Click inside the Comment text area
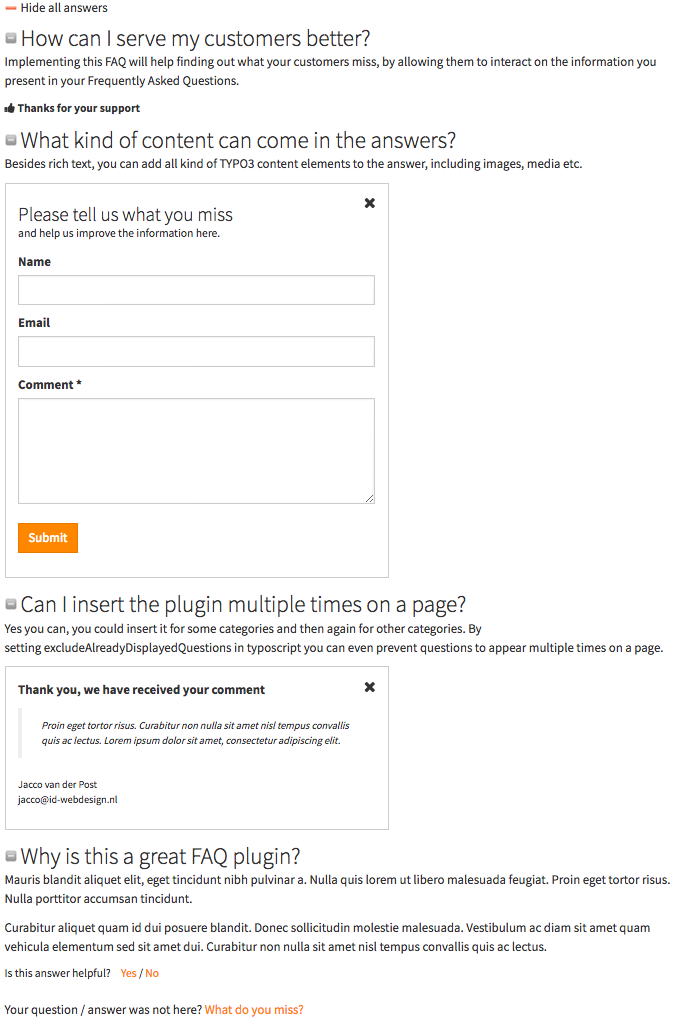This screenshot has width=677, height=1033. (x=196, y=450)
